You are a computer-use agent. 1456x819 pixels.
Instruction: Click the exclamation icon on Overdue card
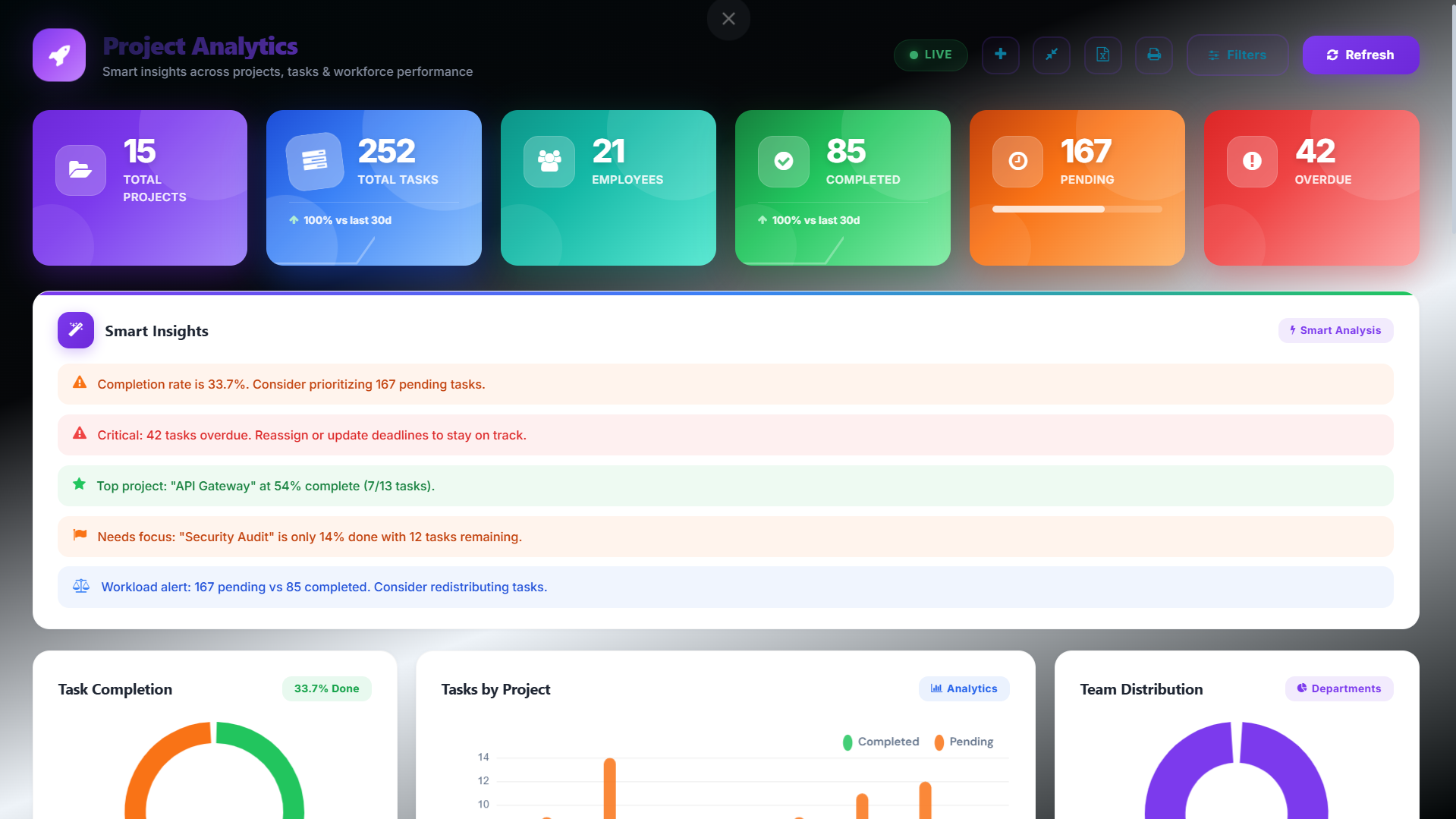tap(1252, 161)
